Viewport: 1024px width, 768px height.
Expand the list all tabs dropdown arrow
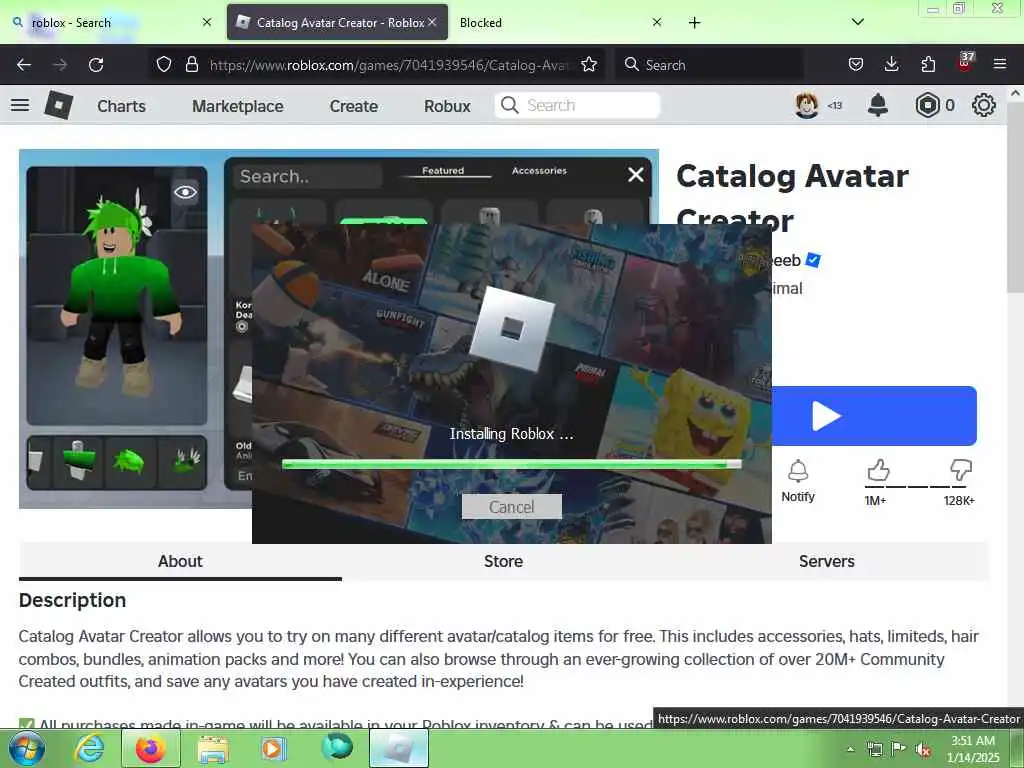(858, 22)
